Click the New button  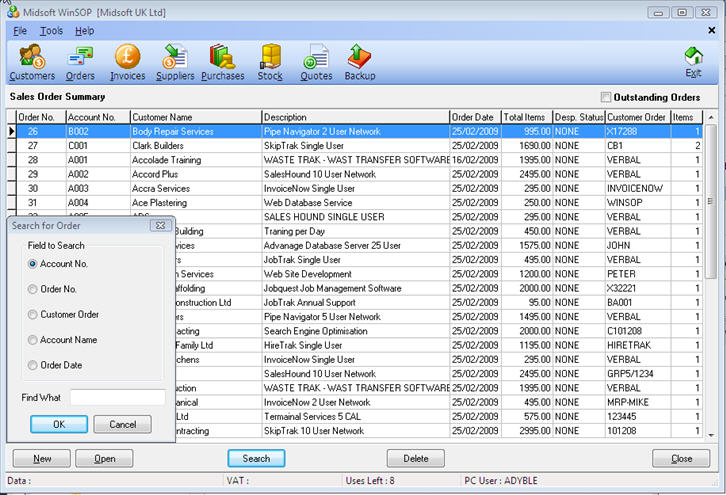coord(42,458)
